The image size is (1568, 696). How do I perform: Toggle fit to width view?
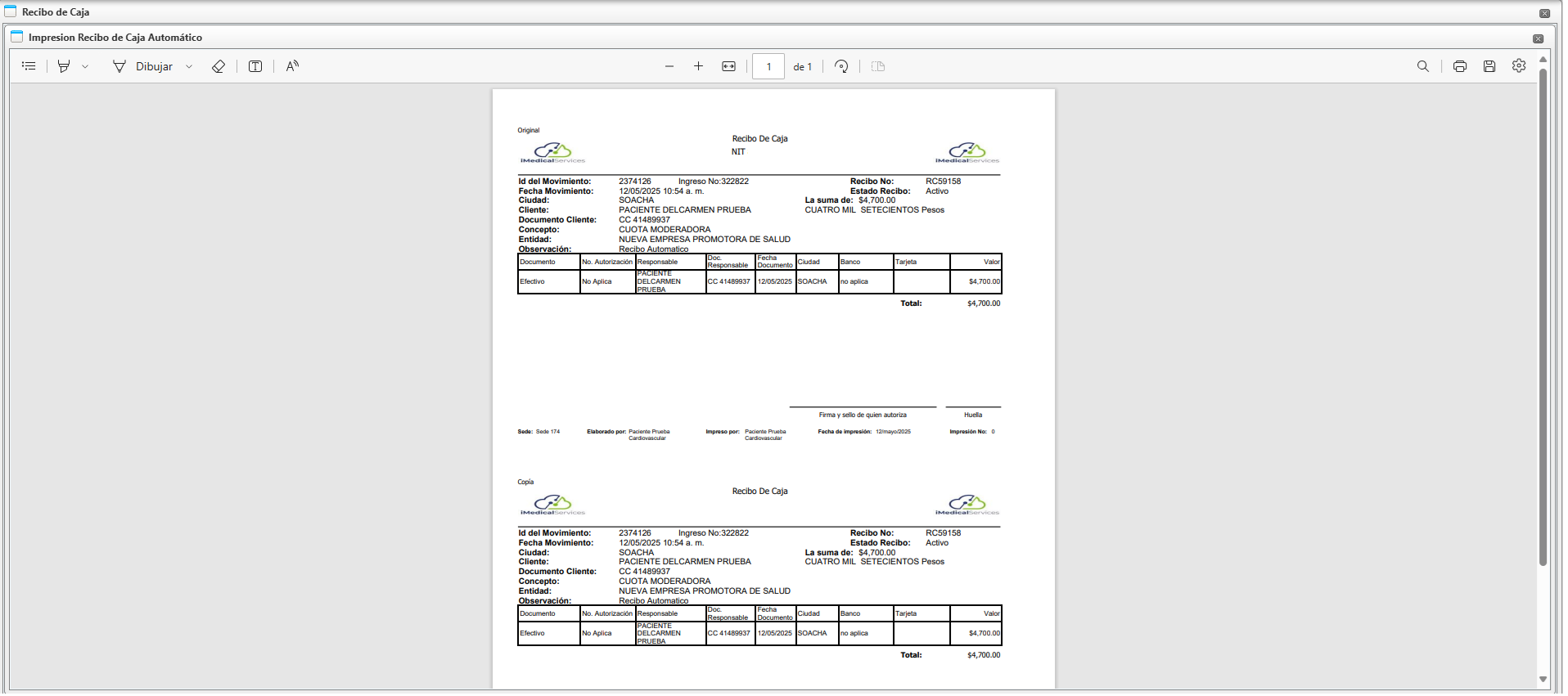pos(728,66)
